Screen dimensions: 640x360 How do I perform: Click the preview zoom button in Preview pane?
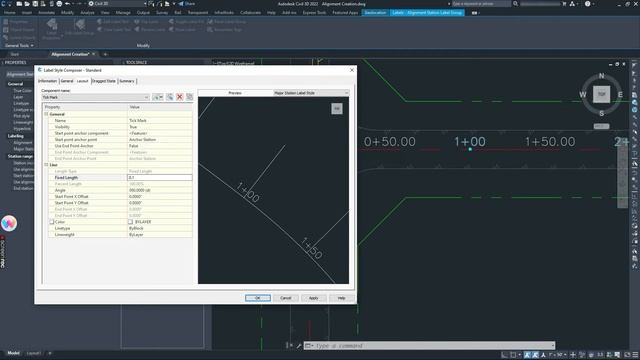coord(337,109)
